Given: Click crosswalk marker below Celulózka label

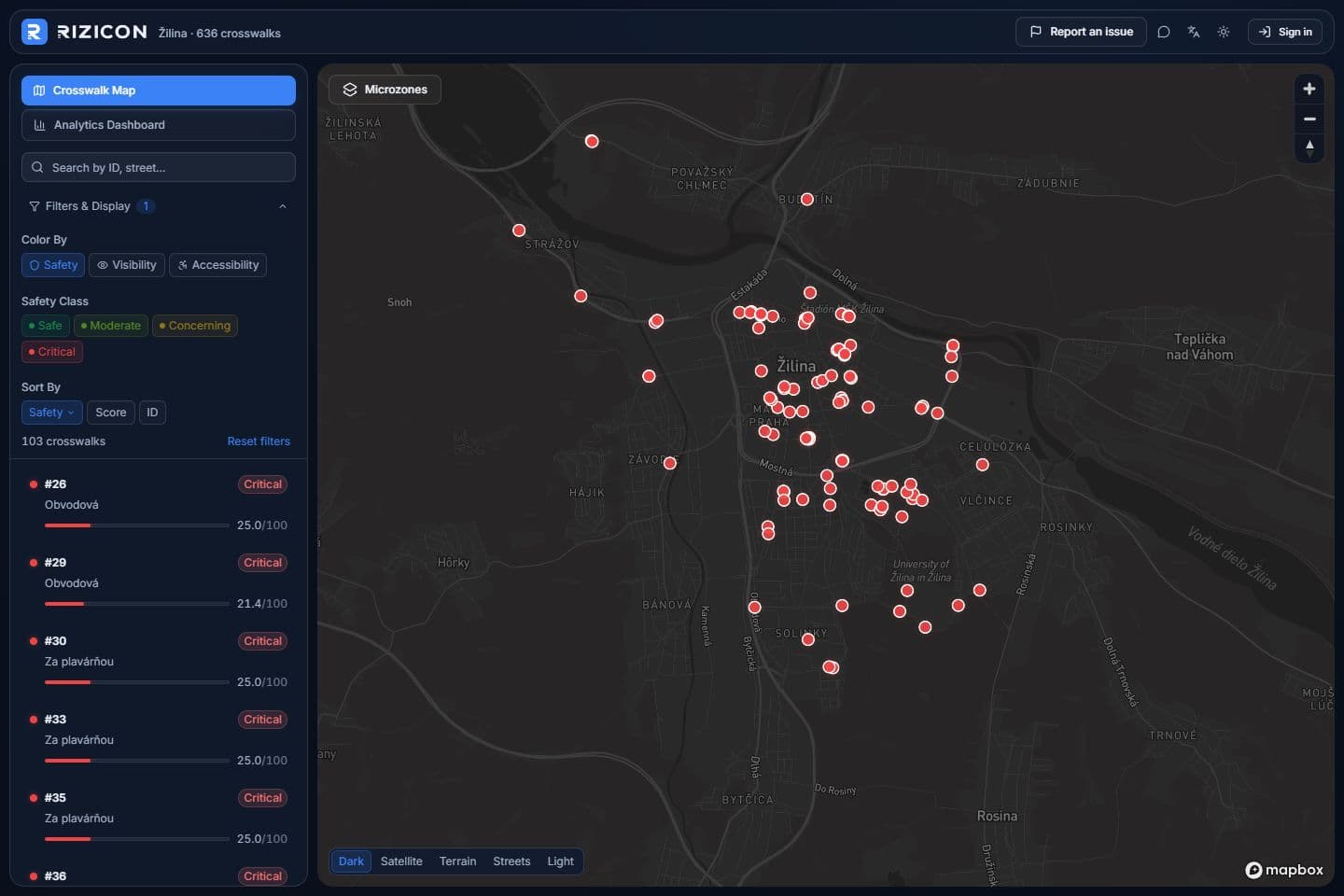Looking at the screenshot, I should (982, 465).
